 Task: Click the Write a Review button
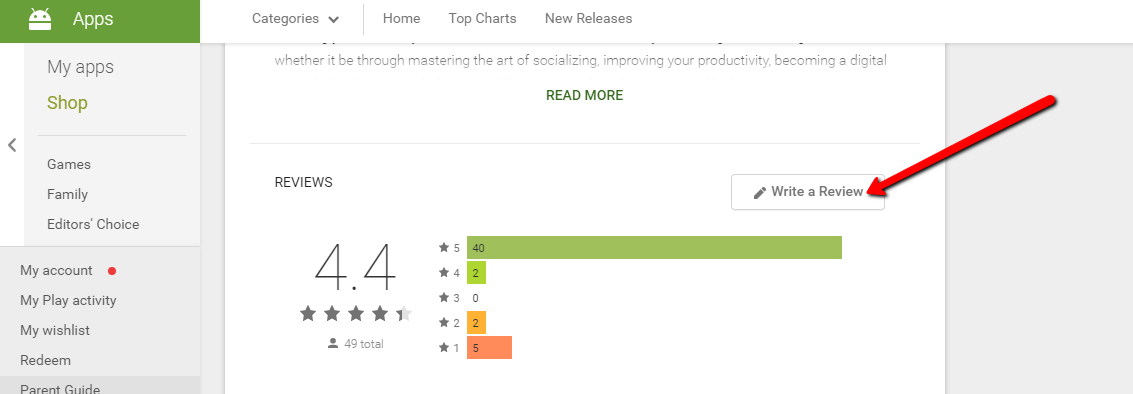[x=808, y=192]
